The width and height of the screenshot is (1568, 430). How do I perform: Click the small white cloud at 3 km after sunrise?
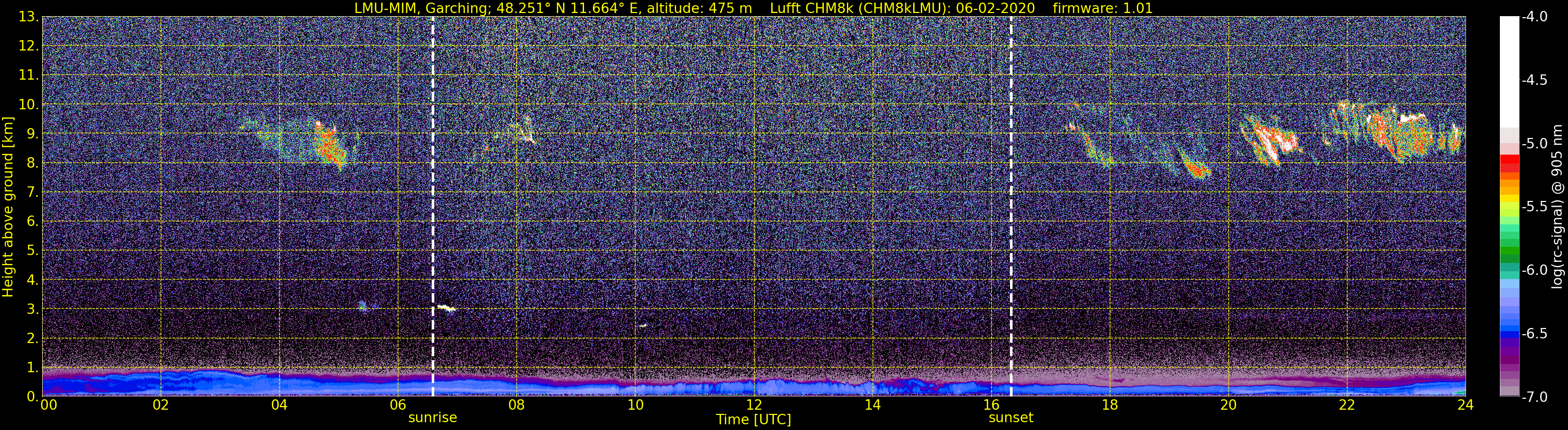coord(446,308)
